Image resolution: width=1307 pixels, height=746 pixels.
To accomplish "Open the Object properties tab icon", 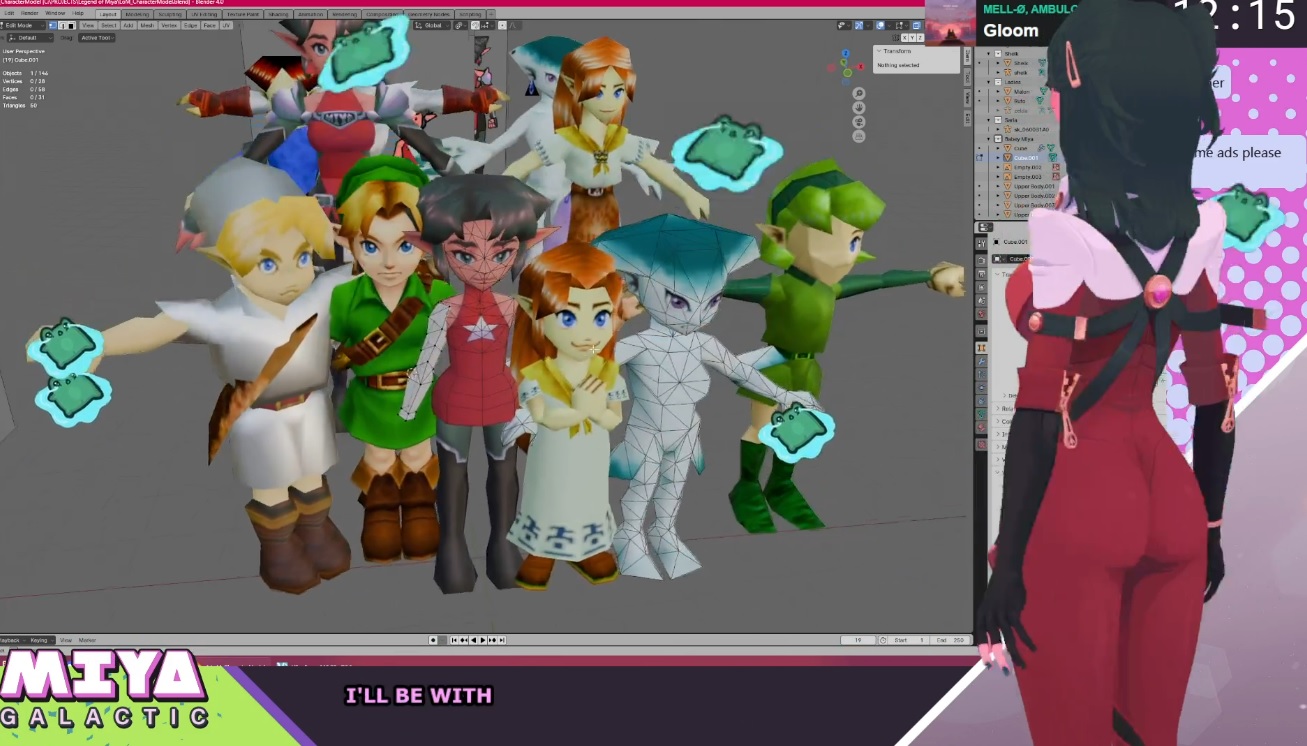I will tap(982, 348).
